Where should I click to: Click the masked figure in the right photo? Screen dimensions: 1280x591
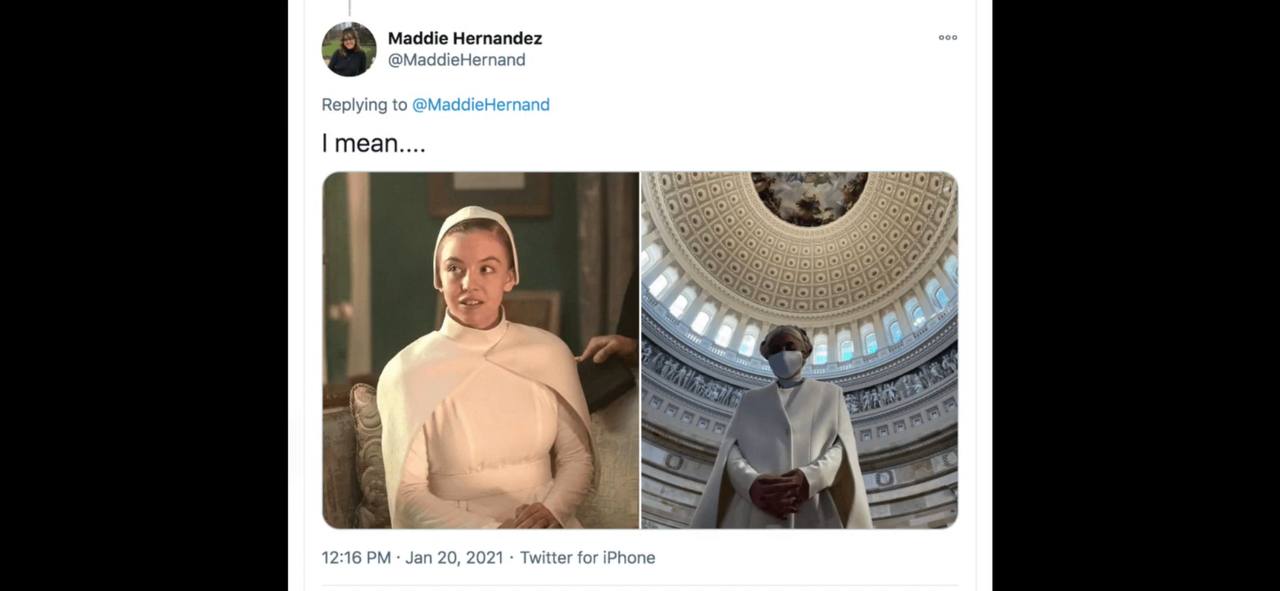pos(786,427)
